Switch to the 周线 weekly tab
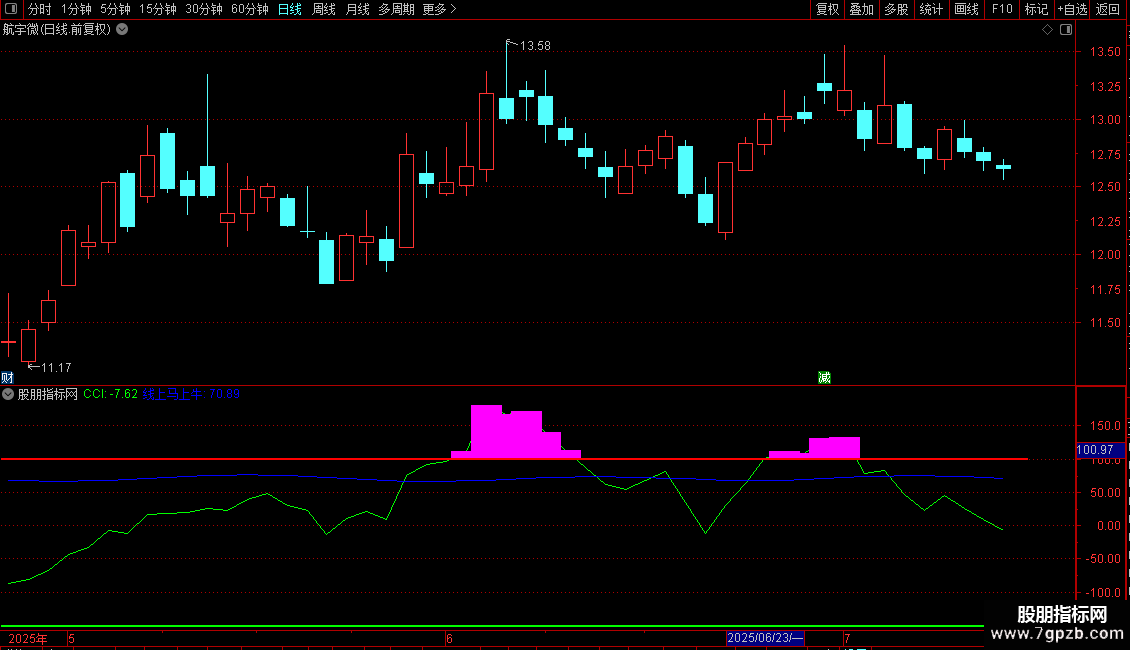 click(x=324, y=9)
